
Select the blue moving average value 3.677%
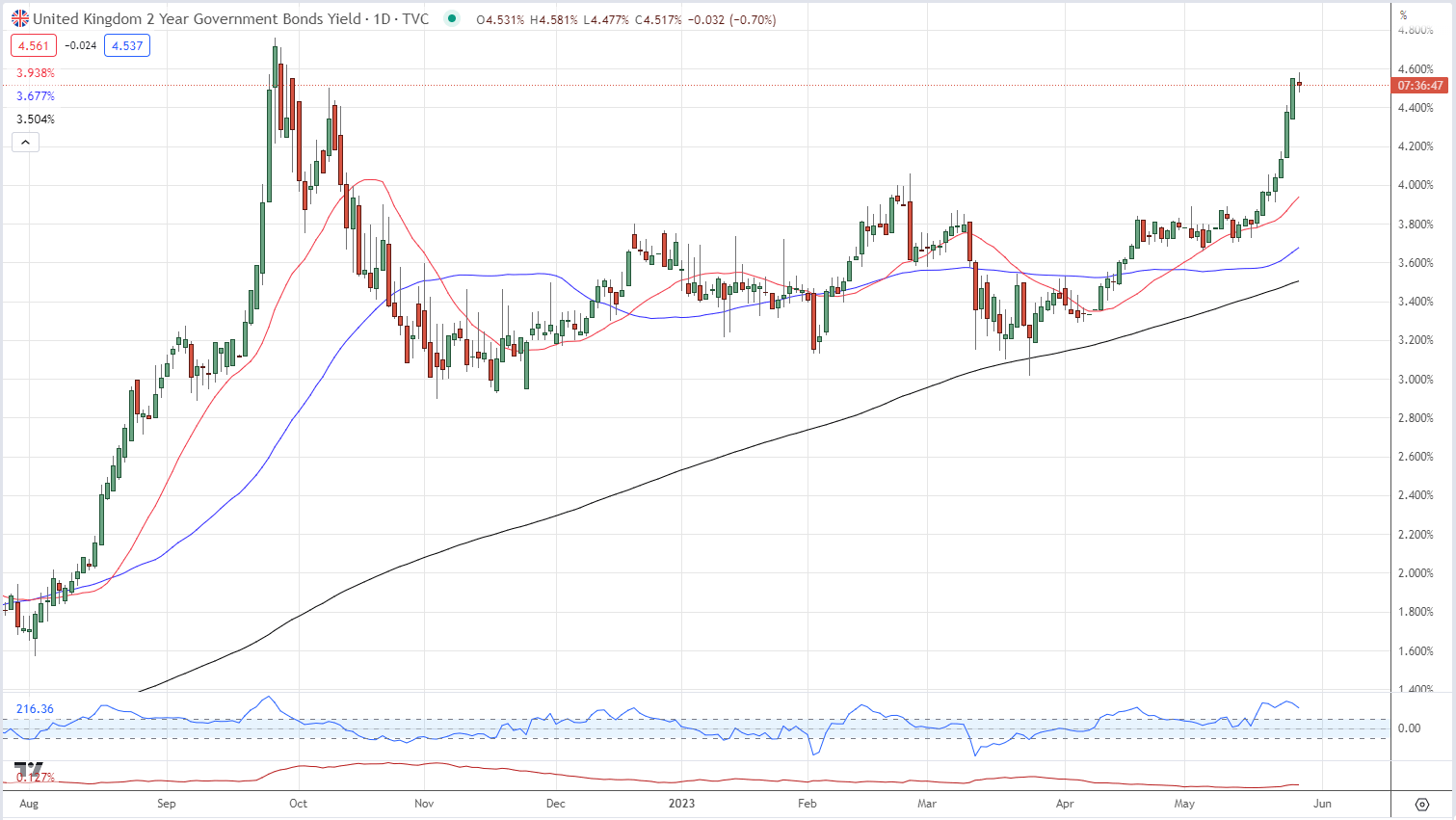pyautogui.click(x=36, y=96)
